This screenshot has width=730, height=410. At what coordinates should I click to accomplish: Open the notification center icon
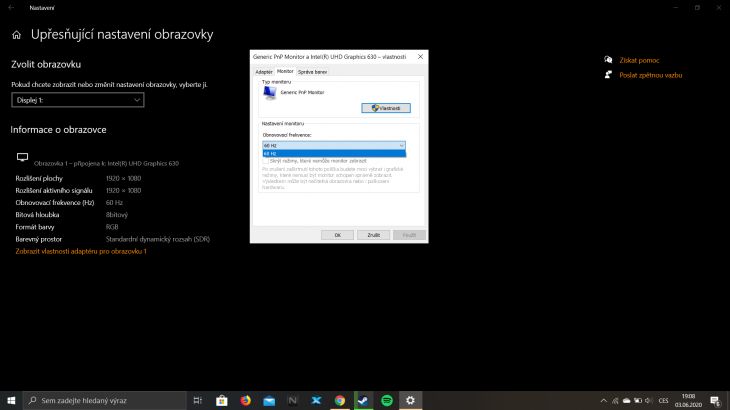pyautogui.click(x=716, y=400)
